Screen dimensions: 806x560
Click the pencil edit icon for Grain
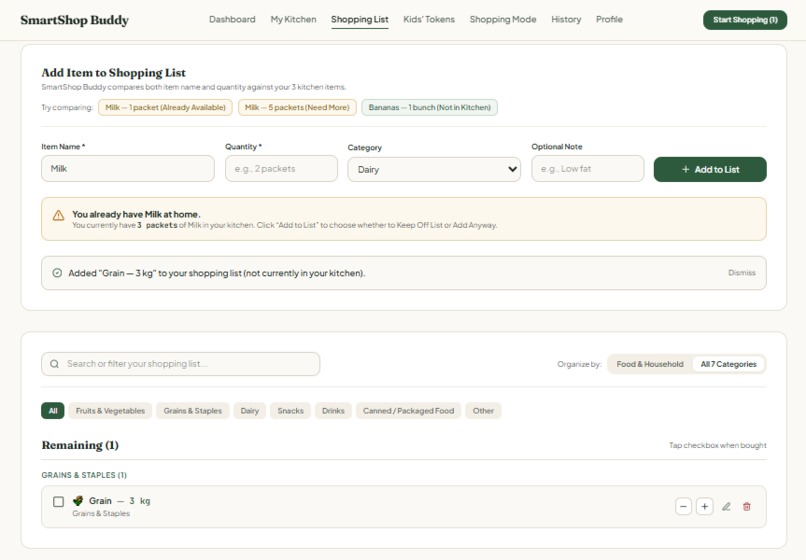point(726,507)
